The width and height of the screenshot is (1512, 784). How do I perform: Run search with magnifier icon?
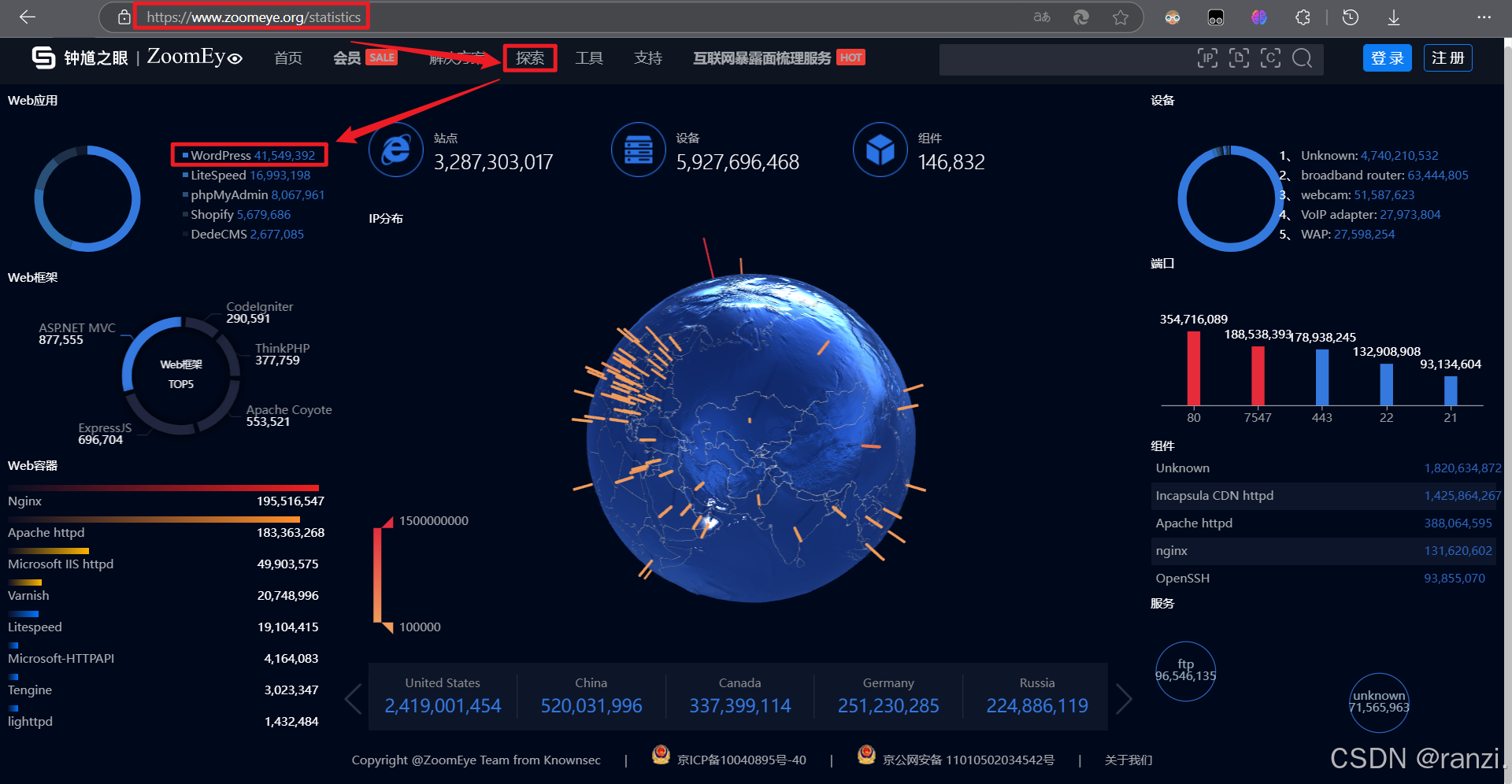1303,57
